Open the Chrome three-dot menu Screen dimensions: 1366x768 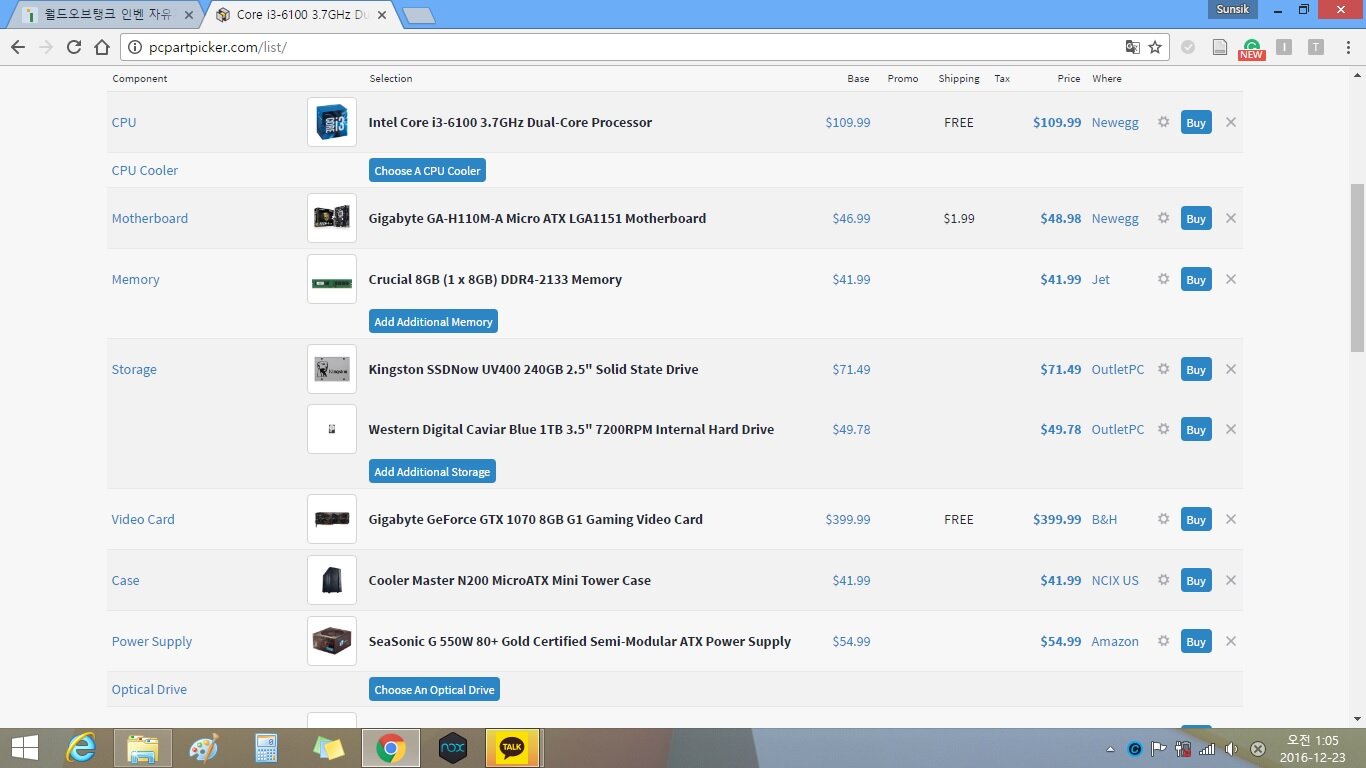pyautogui.click(x=1346, y=47)
